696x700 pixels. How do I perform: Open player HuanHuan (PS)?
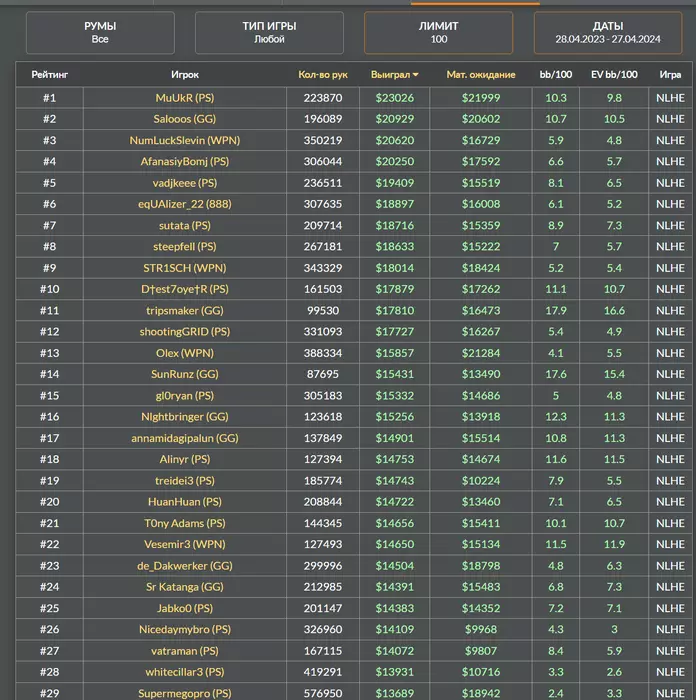(x=185, y=502)
